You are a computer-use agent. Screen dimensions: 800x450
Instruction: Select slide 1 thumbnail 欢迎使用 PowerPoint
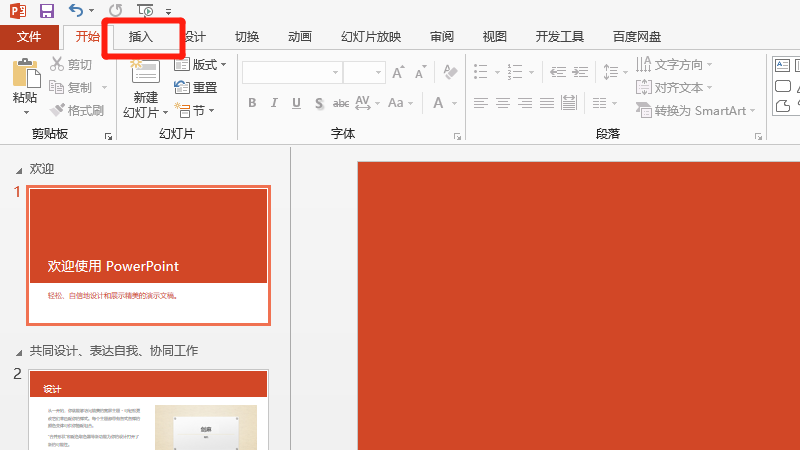pyautogui.click(x=148, y=256)
